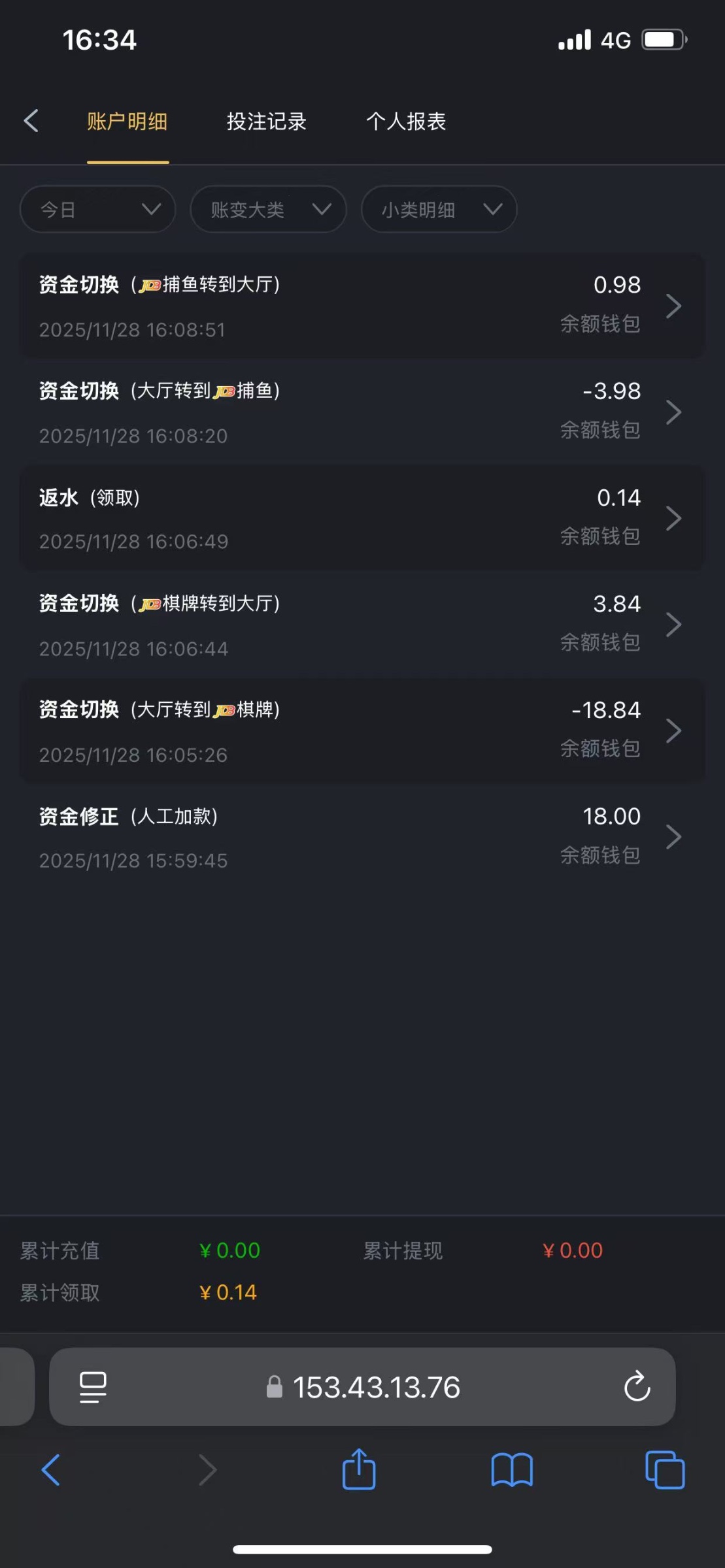Show all Safari tabs icon

[x=664, y=1469]
